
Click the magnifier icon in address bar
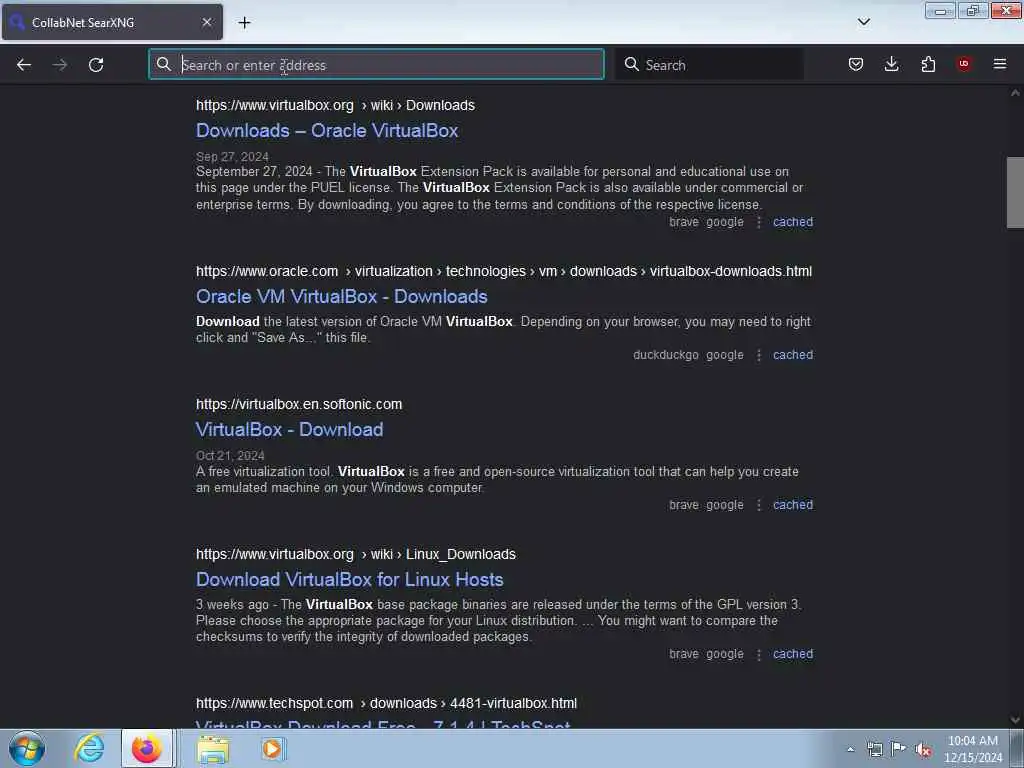coord(163,64)
